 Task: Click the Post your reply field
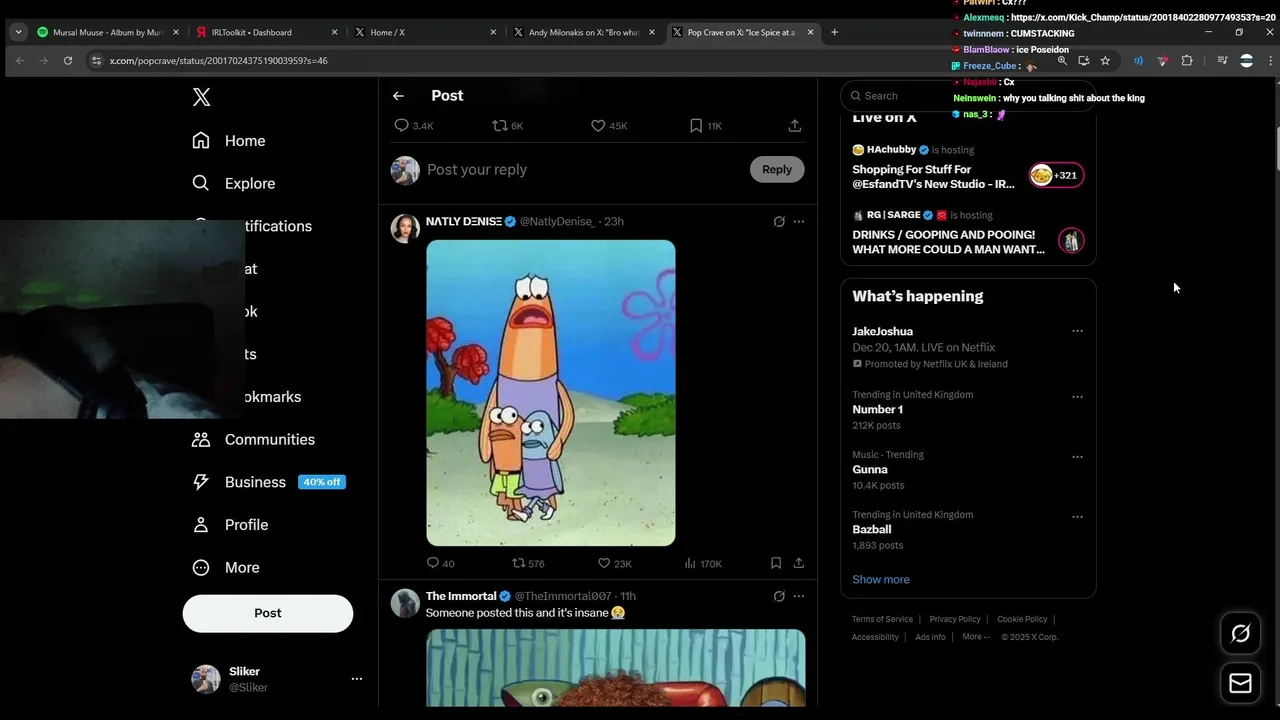[x=583, y=170]
